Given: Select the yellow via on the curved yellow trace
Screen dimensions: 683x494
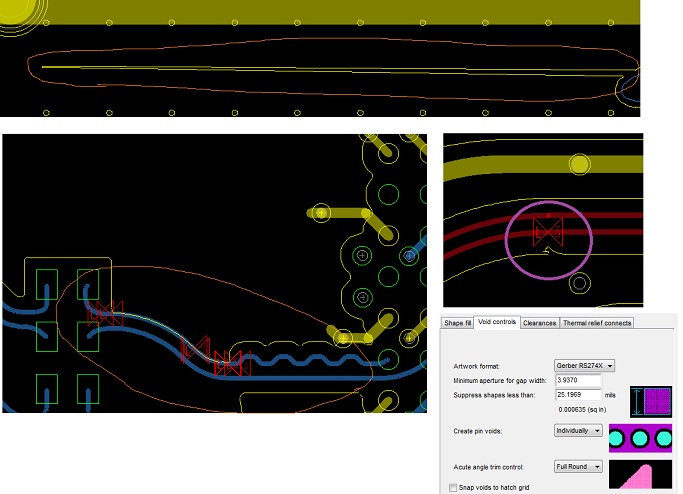Looking at the screenshot, I should pos(578,163).
